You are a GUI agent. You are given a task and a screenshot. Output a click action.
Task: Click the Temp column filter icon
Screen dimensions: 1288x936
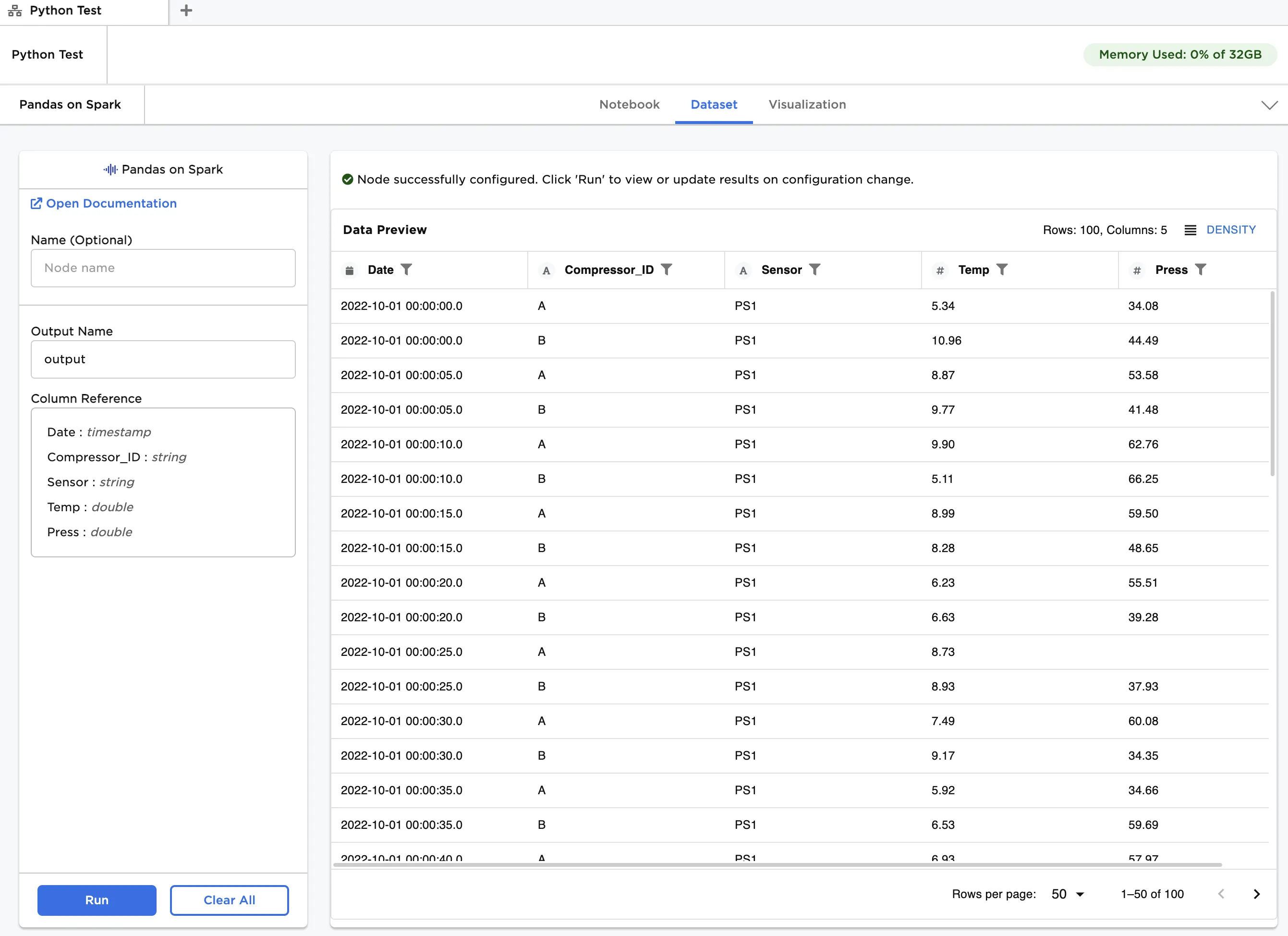[1002, 270]
